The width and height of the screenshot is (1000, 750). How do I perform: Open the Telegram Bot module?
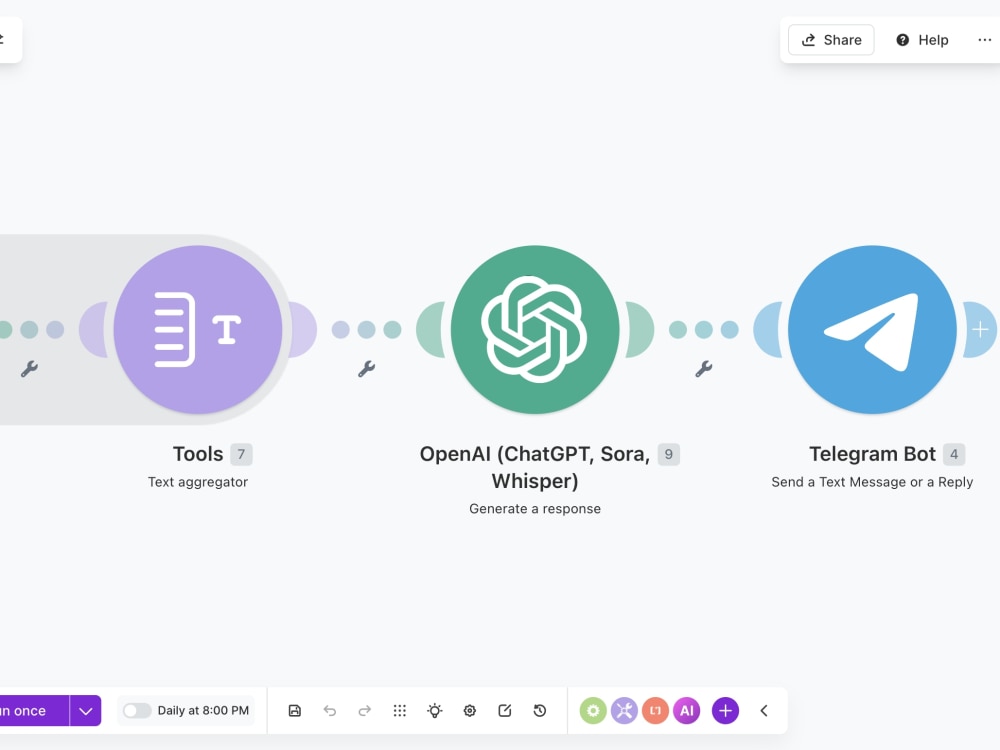click(x=872, y=330)
